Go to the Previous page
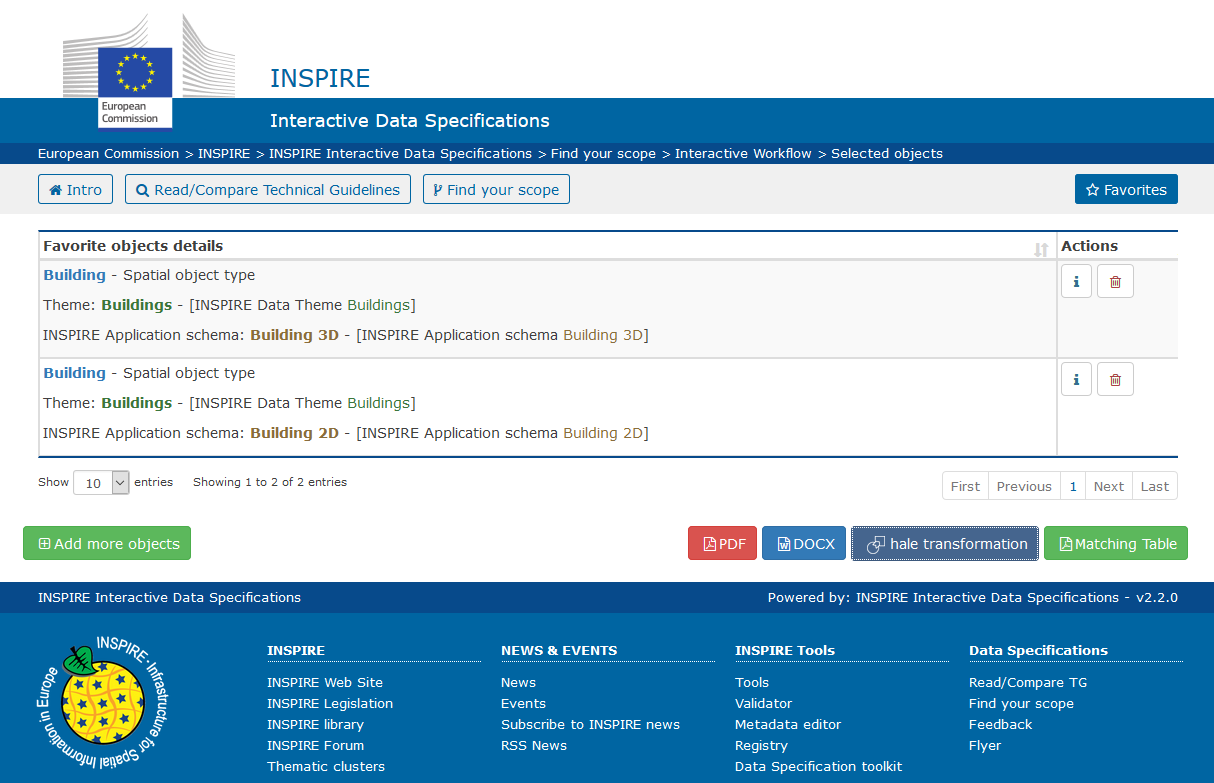Image resolution: width=1214 pixels, height=783 pixels. (x=1024, y=486)
